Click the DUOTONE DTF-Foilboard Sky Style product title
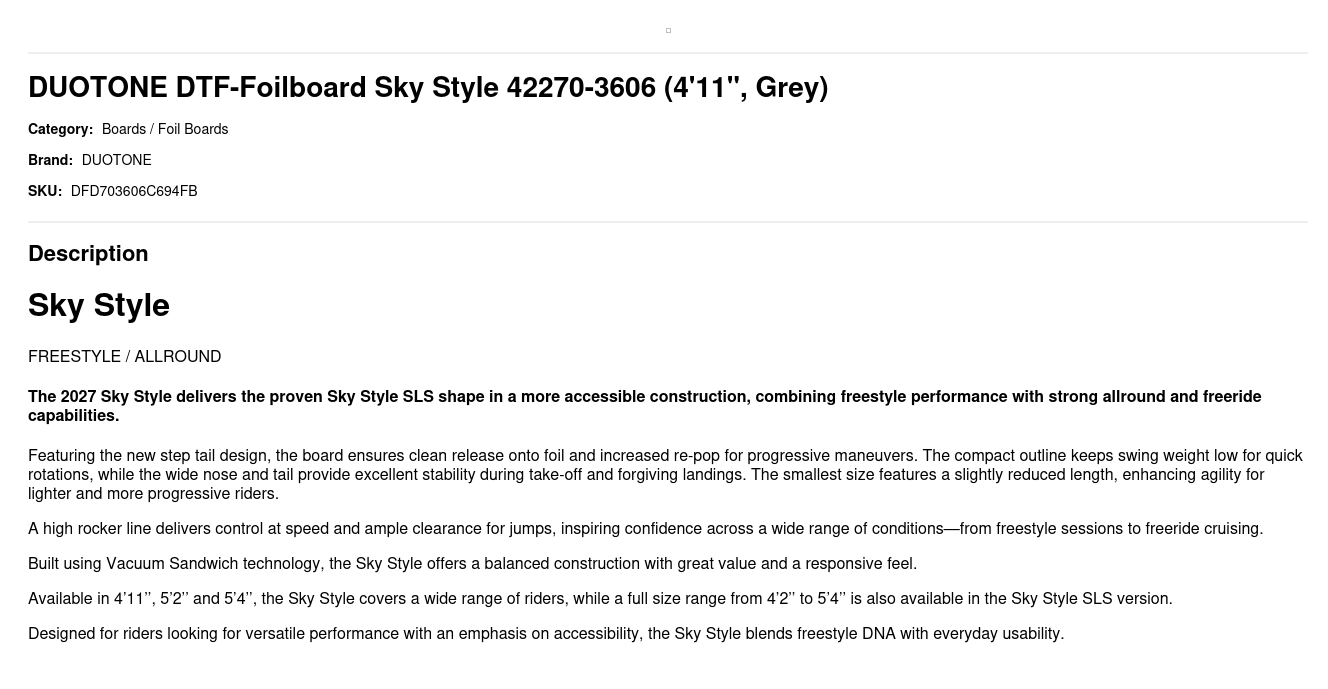The image size is (1328, 689). click(x=428, y=88)
